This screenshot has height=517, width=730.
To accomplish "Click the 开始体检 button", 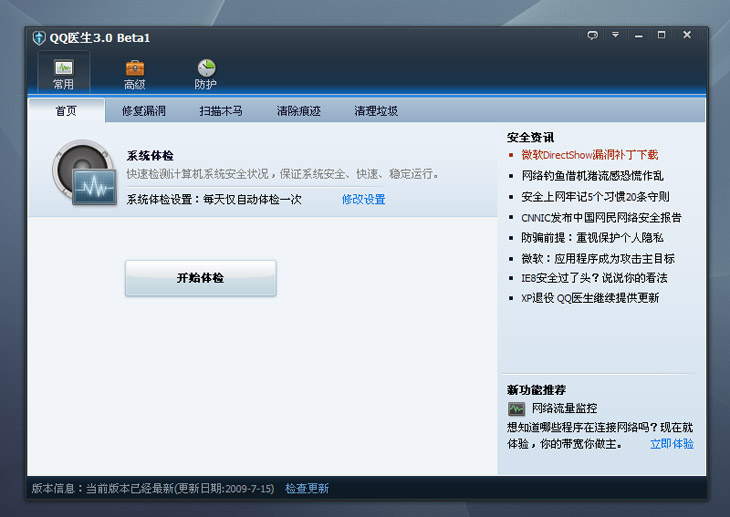I will pos(201,278).
